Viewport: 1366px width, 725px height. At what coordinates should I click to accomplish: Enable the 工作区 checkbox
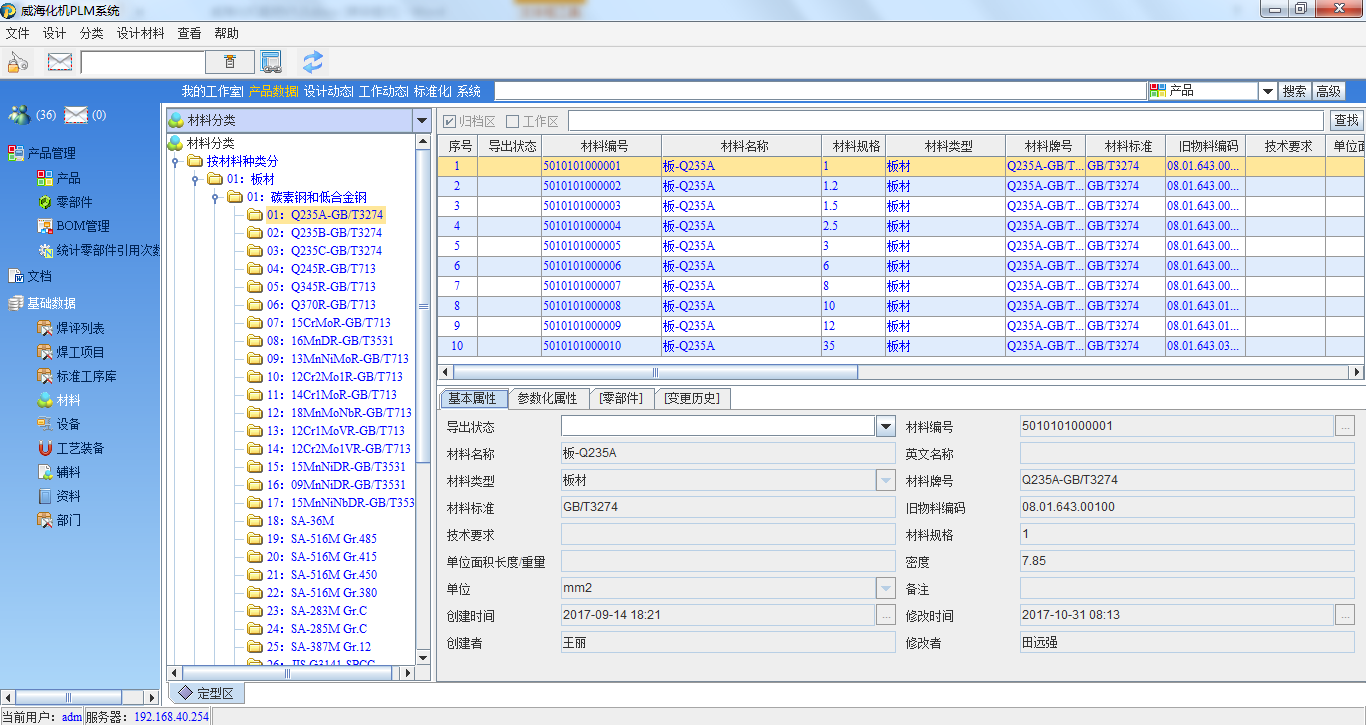513,121
